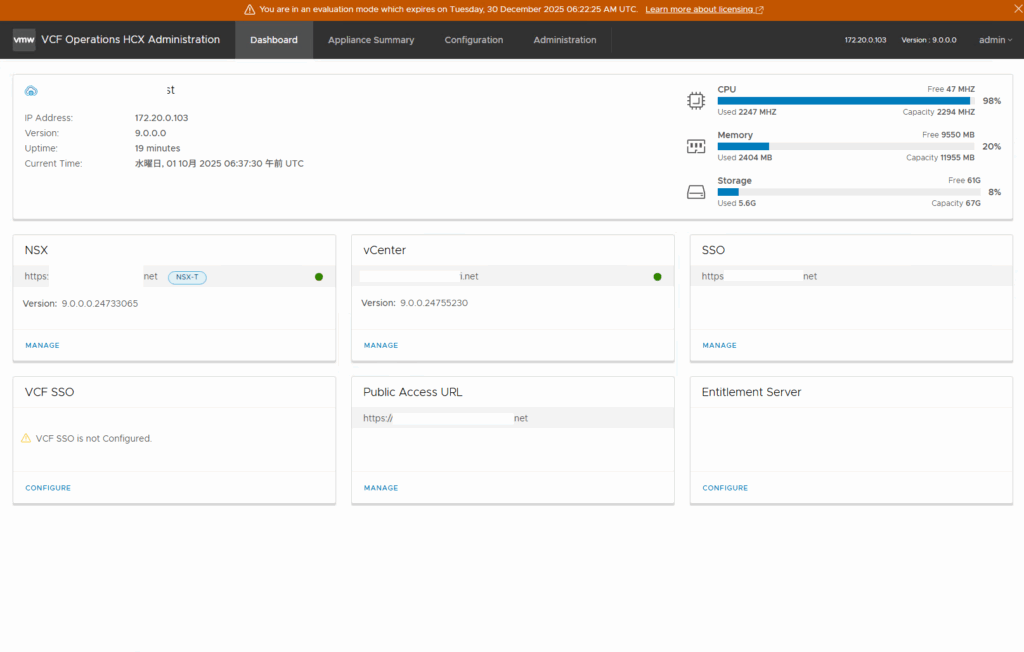The image size is (1024, 652).
Task: Click the NSX green status indicator
Action: (x=319, y=277)
